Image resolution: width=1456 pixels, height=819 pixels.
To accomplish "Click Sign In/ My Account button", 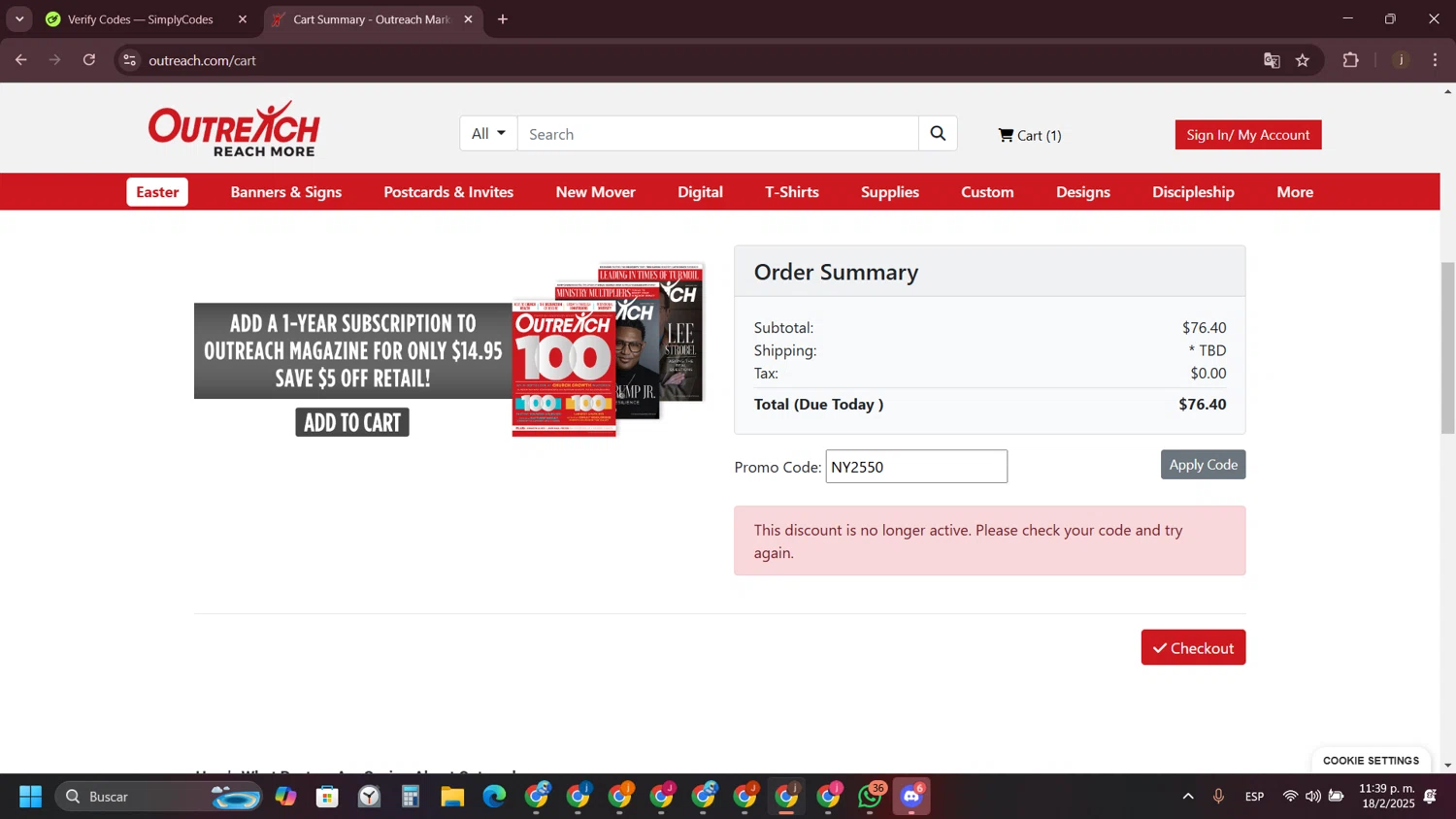I will [1248, 135].
